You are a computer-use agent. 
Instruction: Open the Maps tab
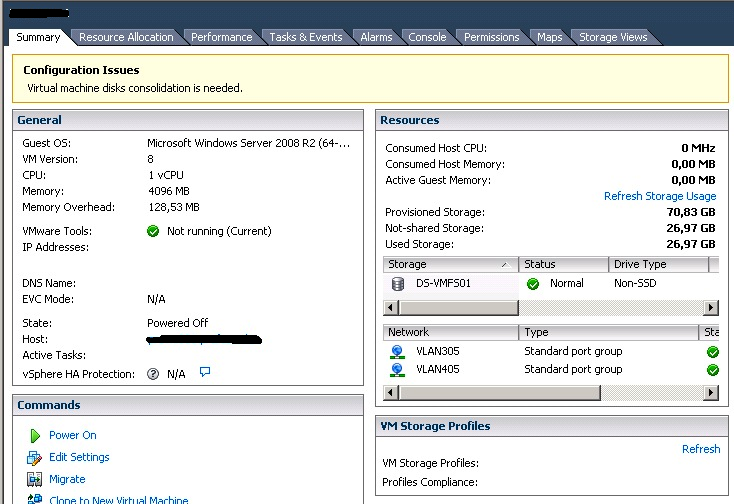point(550,37)
